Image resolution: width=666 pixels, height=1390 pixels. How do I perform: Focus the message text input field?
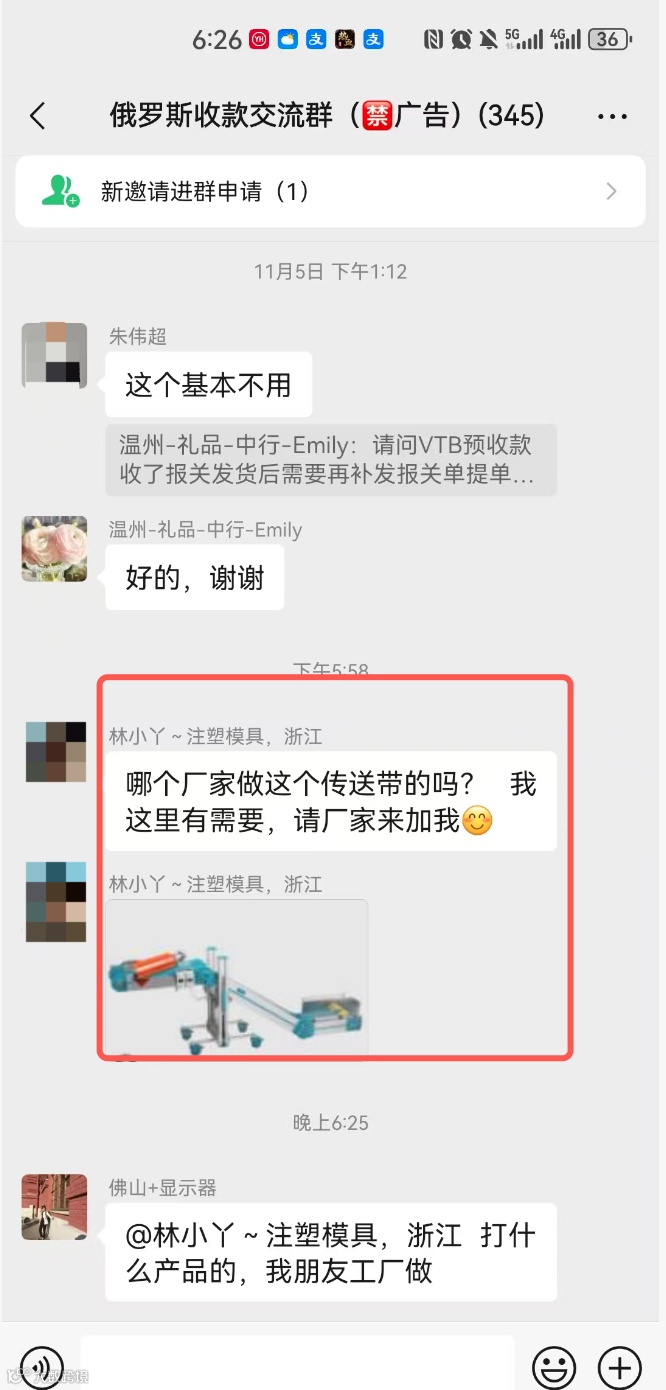[297, 1364]
